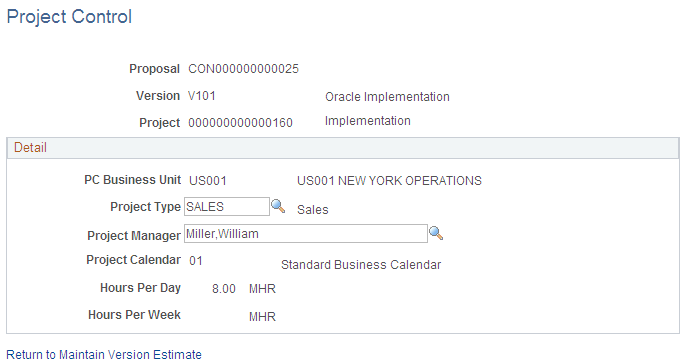Viewport: 687px width, 364px height.
Task: Click the Proposal label
Action: pos(154,69)
